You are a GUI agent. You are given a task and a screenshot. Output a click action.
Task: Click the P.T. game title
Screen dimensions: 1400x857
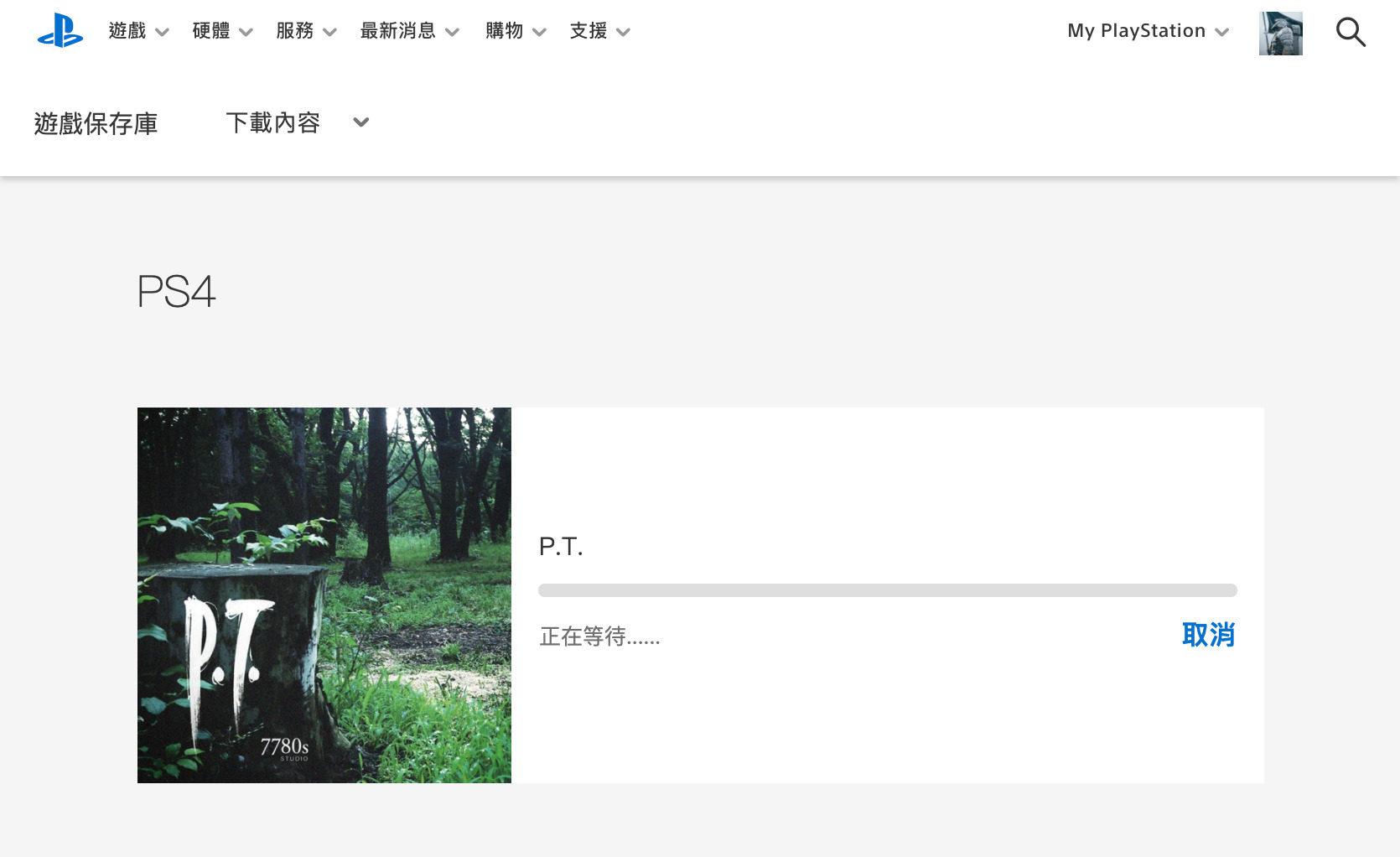click(561, 547)
